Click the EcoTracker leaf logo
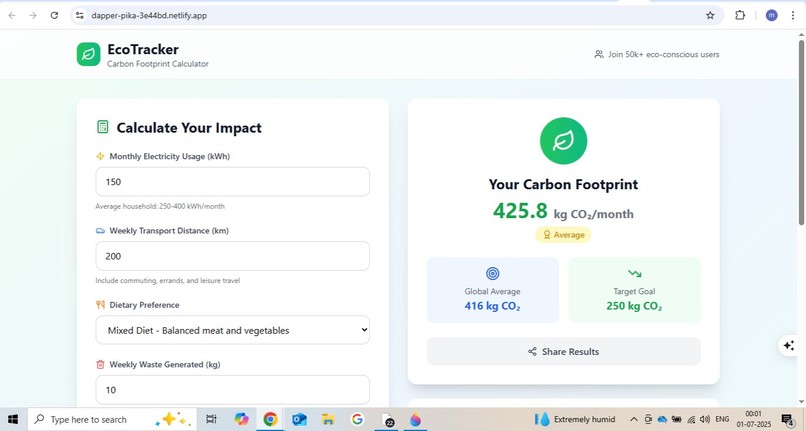This screenshot has width=806, height=431. (88, 54)
